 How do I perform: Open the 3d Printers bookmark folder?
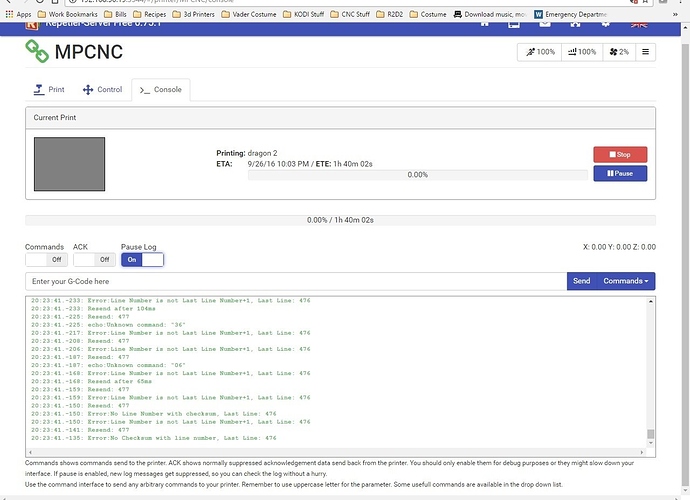tap(194, 15)
